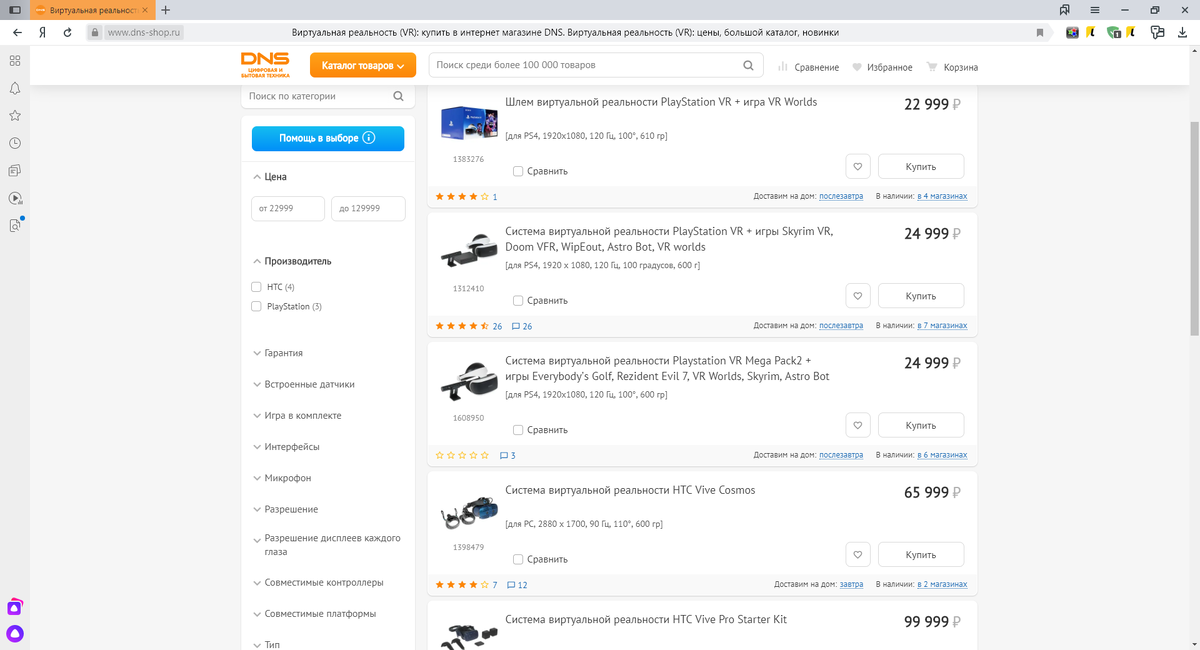Open the collections icon in browser sidebar
The image size is (1200, 650).
(15, 171)
